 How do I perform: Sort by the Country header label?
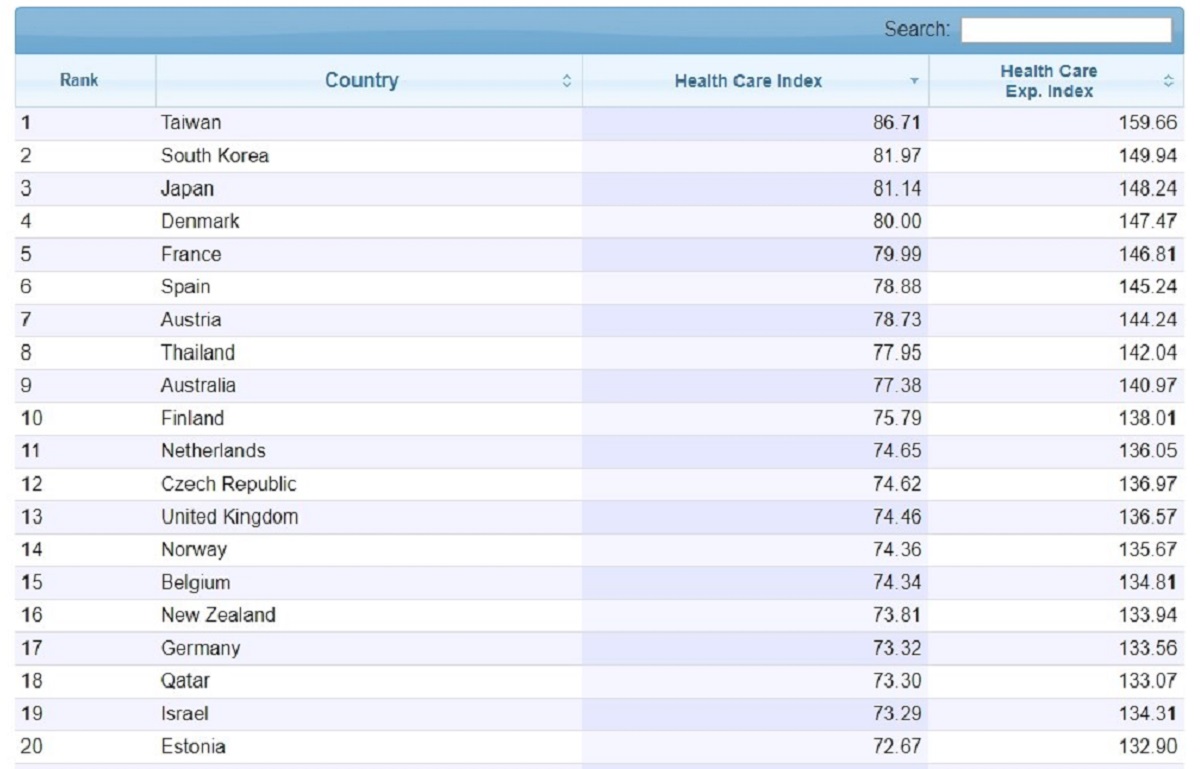pyautogui.click(x=361, y=81)
